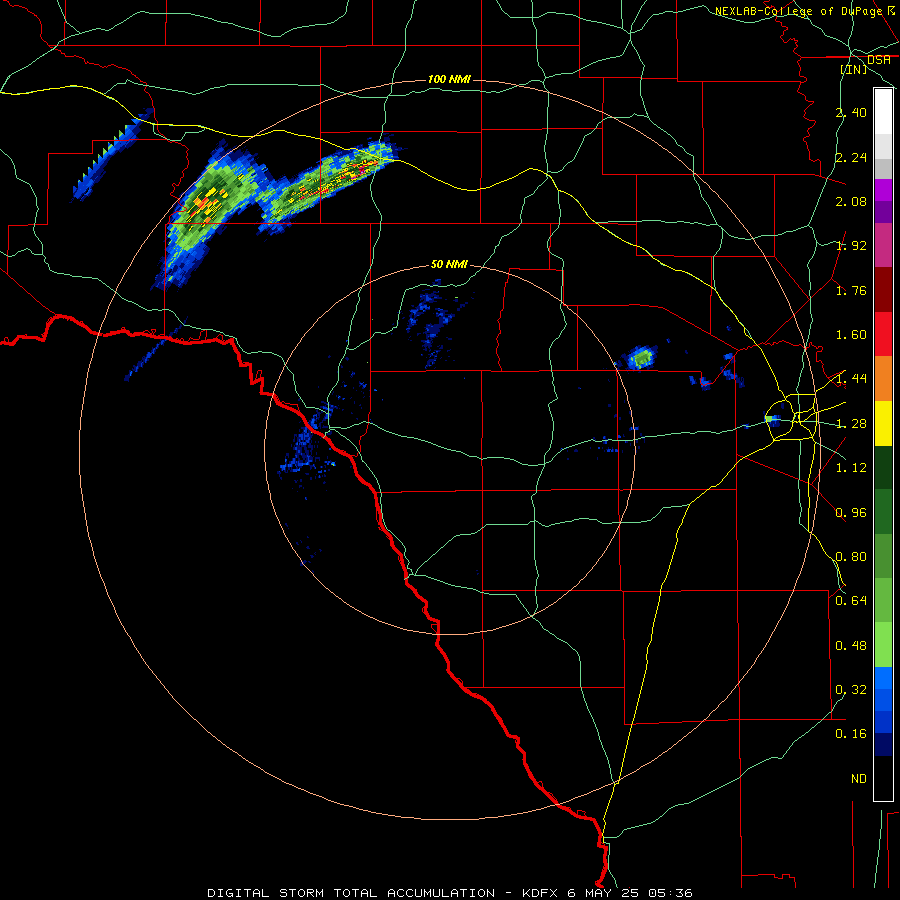Image resolution: width=900 pixels, height=900 pixels.
Task: Click the 2.24 legend value
Action: 851,157
